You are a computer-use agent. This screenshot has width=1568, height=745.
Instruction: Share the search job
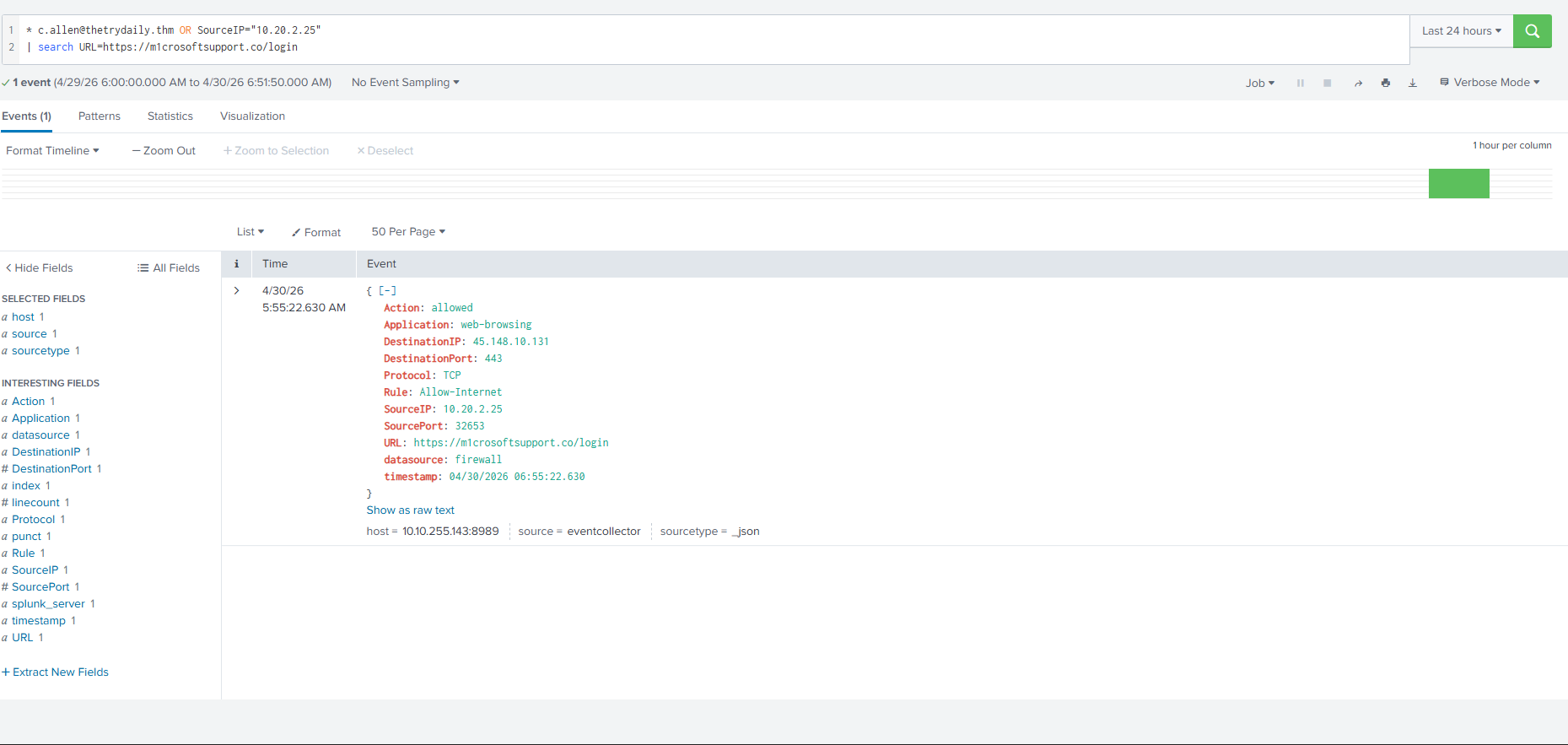(1358, 83)
